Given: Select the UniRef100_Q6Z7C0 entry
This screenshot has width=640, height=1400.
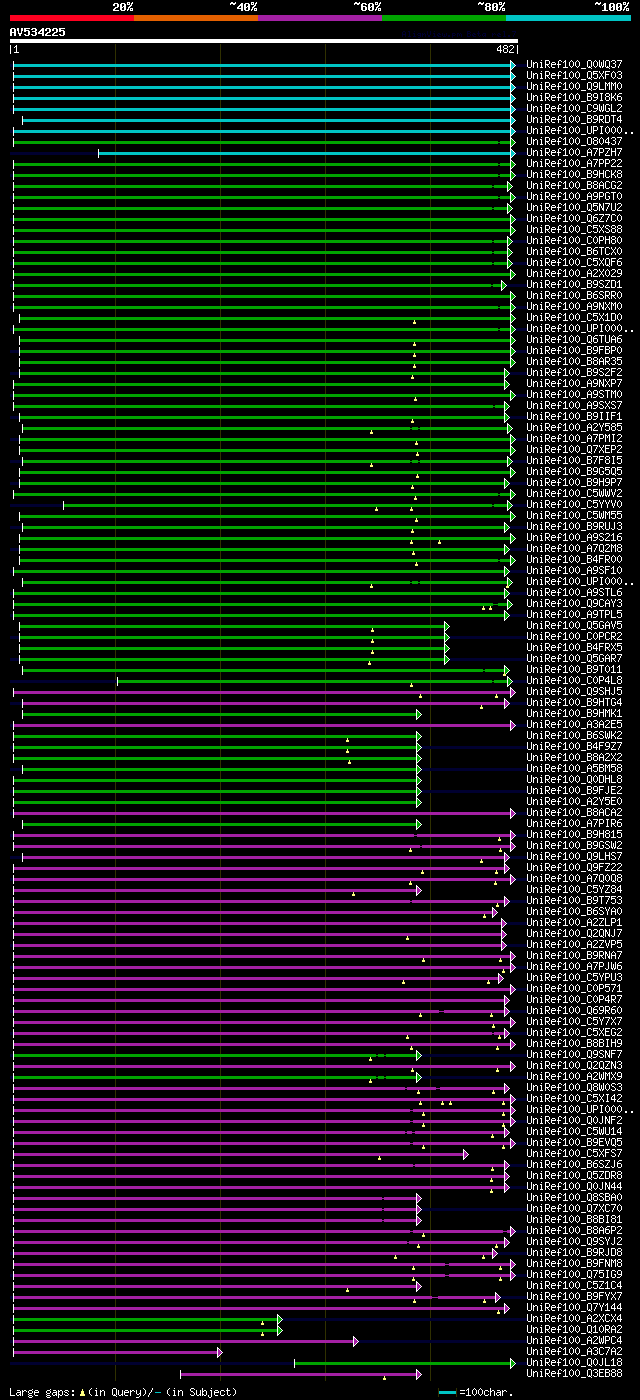Looking at the screenshot, I should pyautogui.click(x=574, y=218).
